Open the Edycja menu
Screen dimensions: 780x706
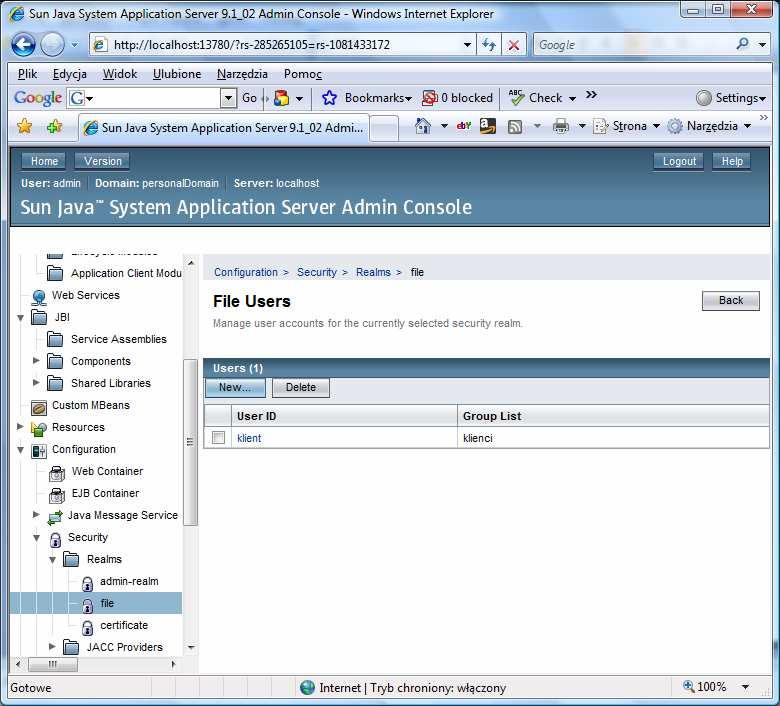pyautogui.click(x=70, y=74)
